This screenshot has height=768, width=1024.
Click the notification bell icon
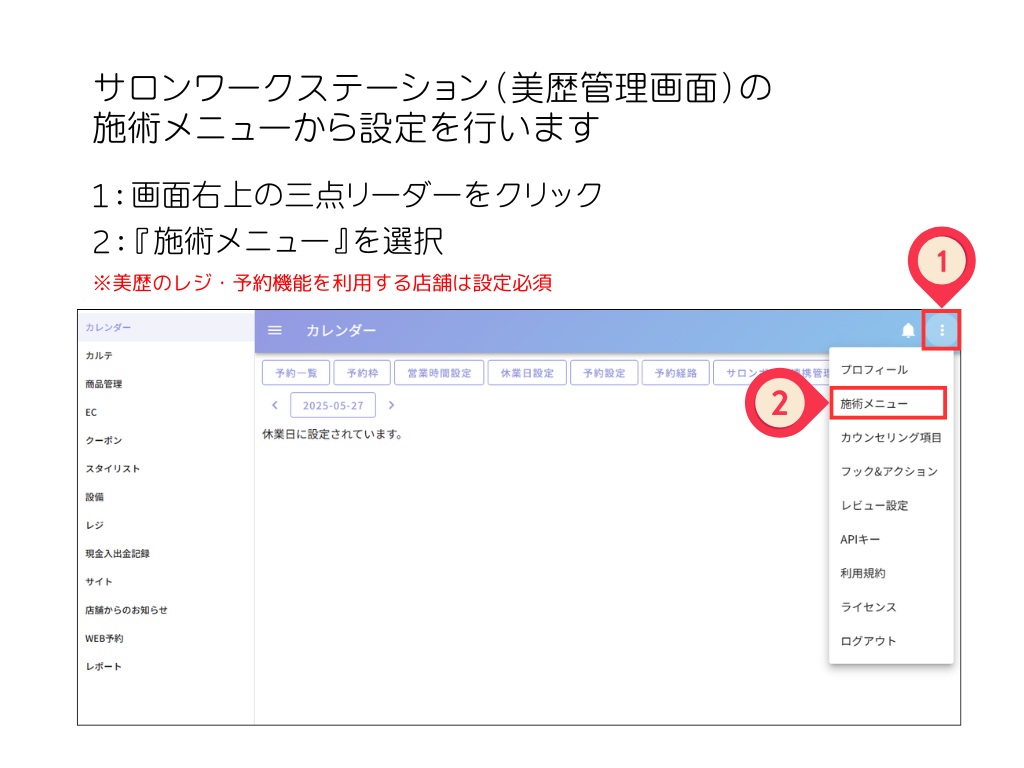(908, 330)
